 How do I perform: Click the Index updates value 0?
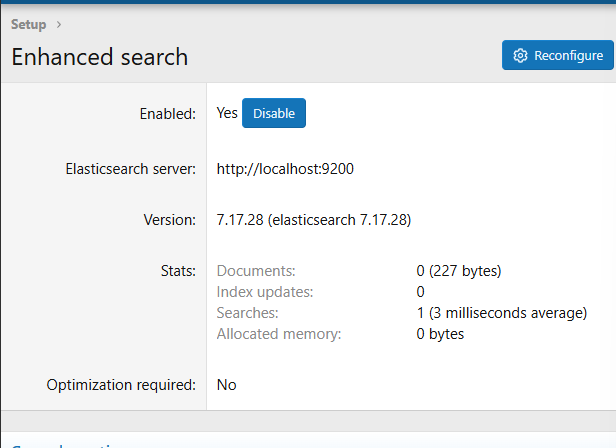(420, 292)
